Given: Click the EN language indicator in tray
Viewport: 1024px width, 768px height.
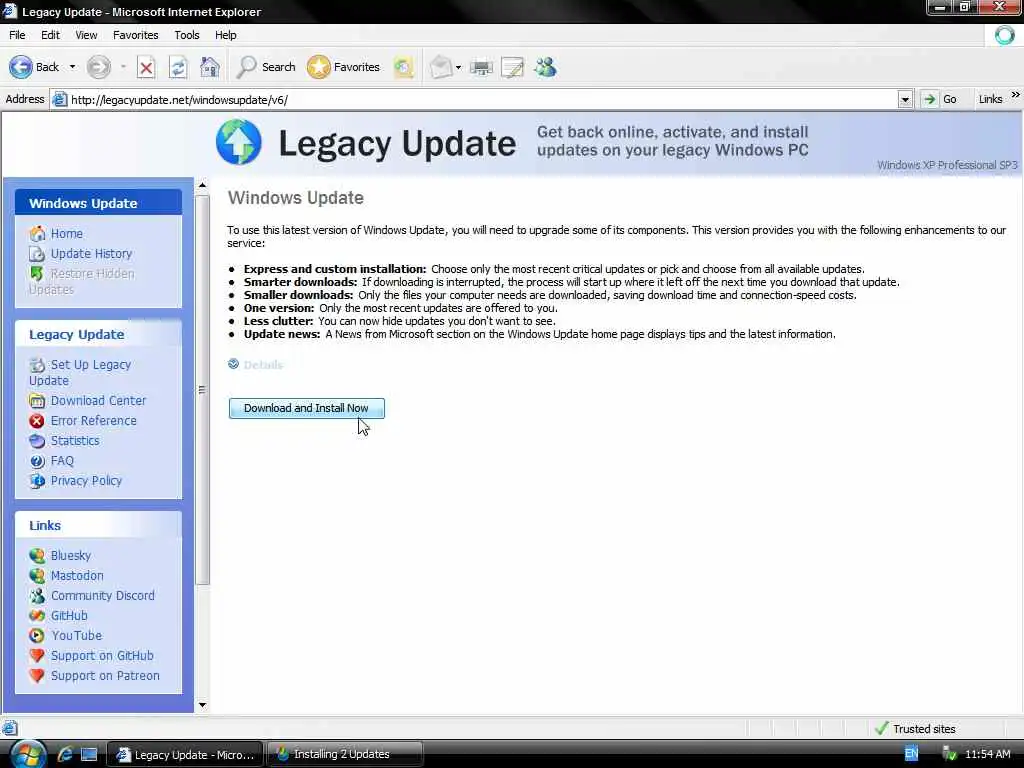Looking at the screenshot, I should click(911, 754).
